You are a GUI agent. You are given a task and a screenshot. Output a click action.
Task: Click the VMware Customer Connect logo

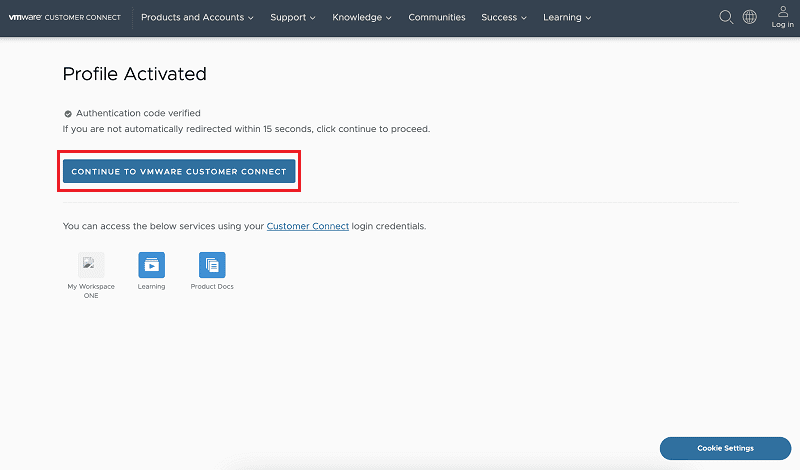tap(65, 17)
